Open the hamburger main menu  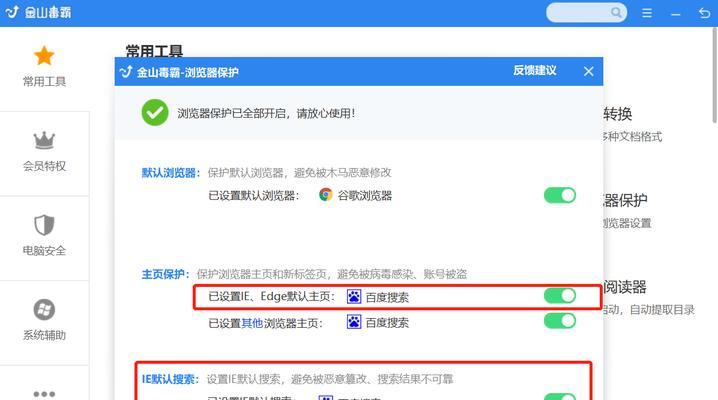coord(647,13)
